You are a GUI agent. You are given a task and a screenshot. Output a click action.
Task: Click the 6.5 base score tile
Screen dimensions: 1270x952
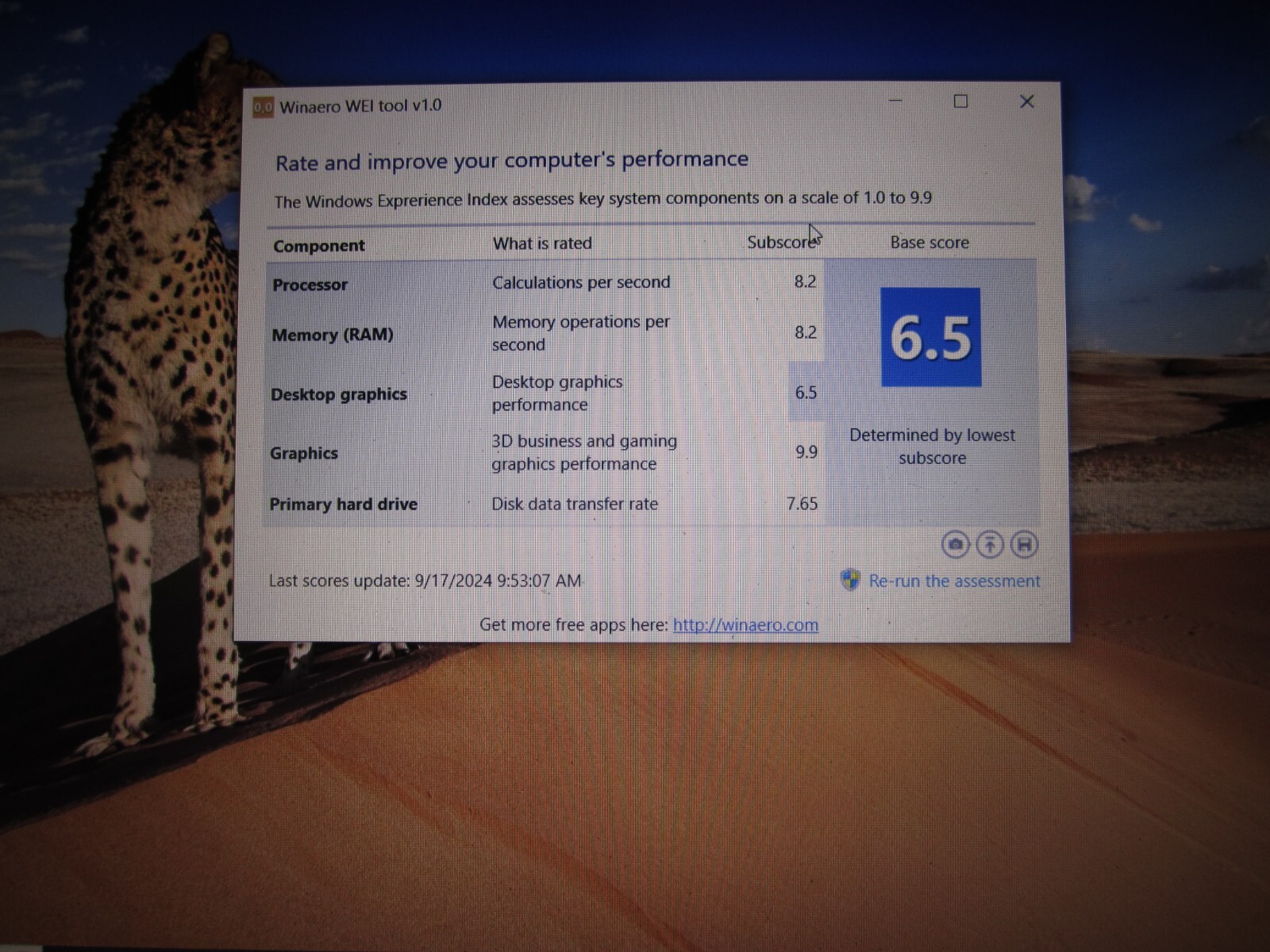pos(931,337)
